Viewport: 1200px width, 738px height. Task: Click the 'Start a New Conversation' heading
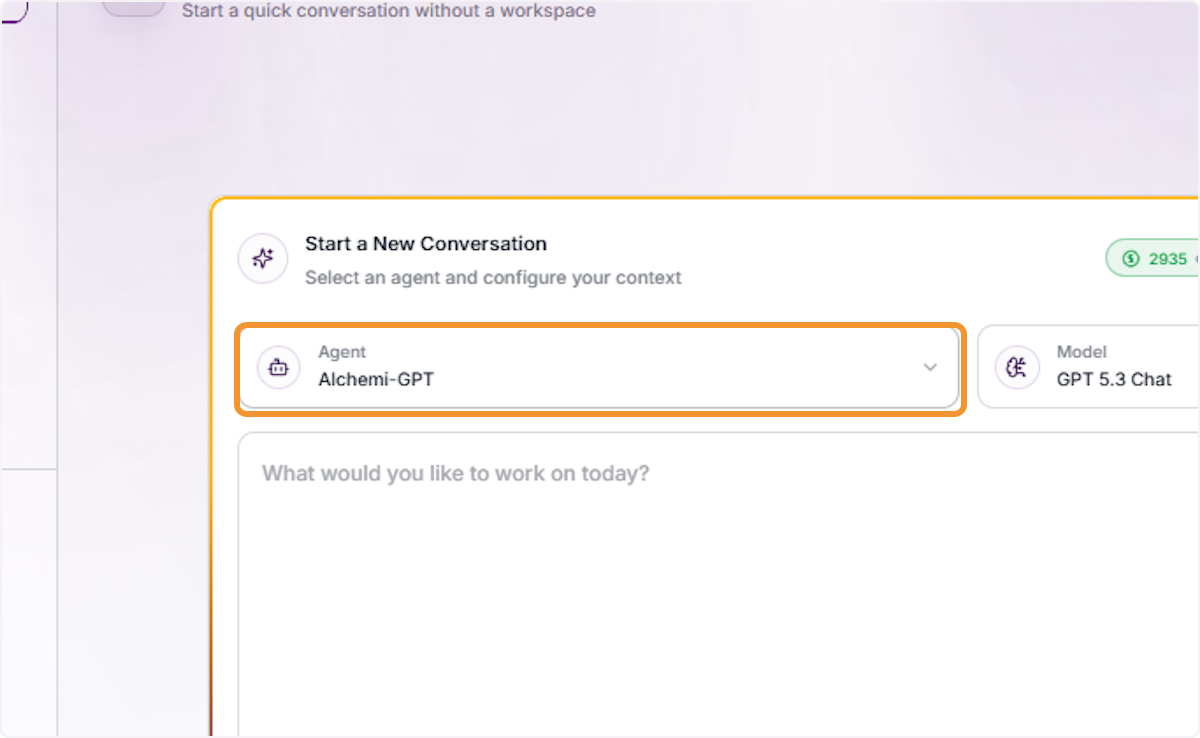pyautogui.click(x=426, y=244)
